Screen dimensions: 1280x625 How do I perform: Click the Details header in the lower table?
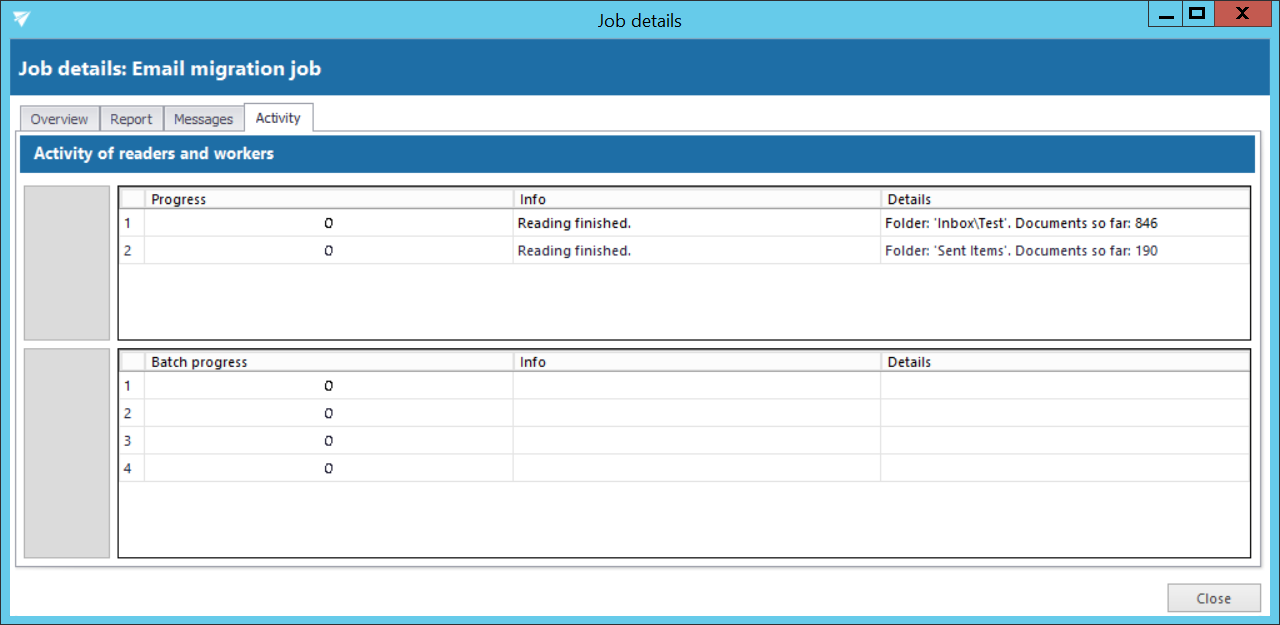[1064, 362]
